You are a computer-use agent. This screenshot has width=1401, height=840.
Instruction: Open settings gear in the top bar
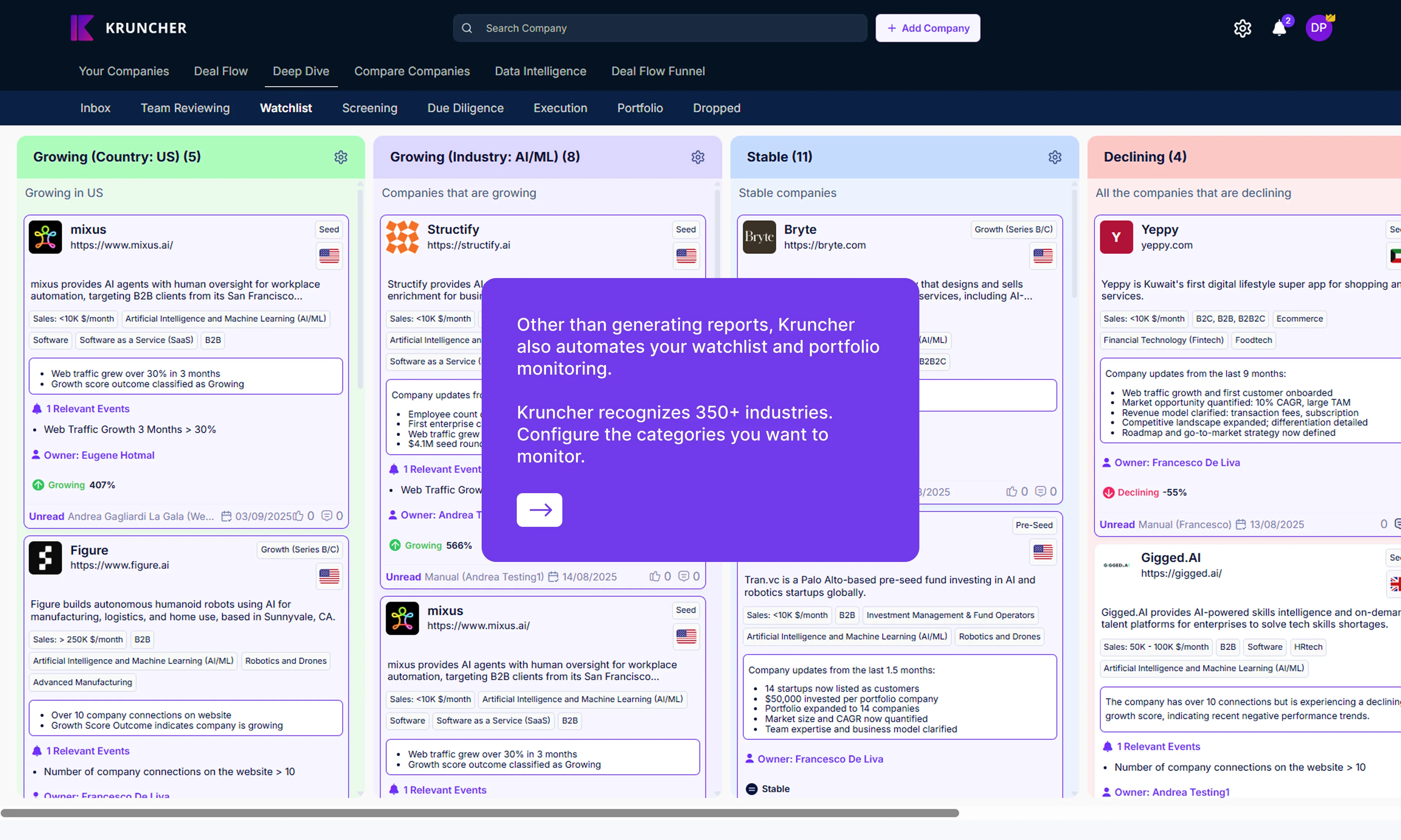1242,28
